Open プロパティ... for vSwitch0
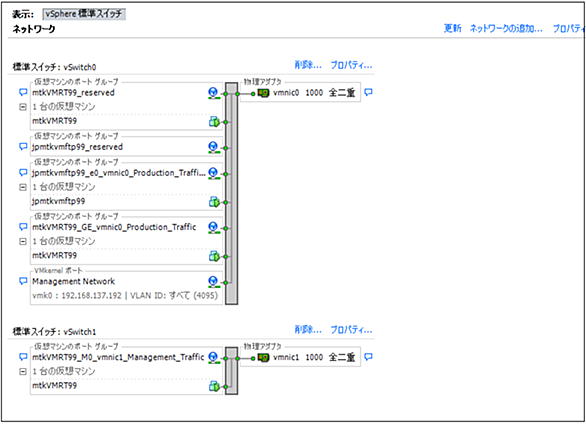The image size is (586, 424). [x=351, y=65]
